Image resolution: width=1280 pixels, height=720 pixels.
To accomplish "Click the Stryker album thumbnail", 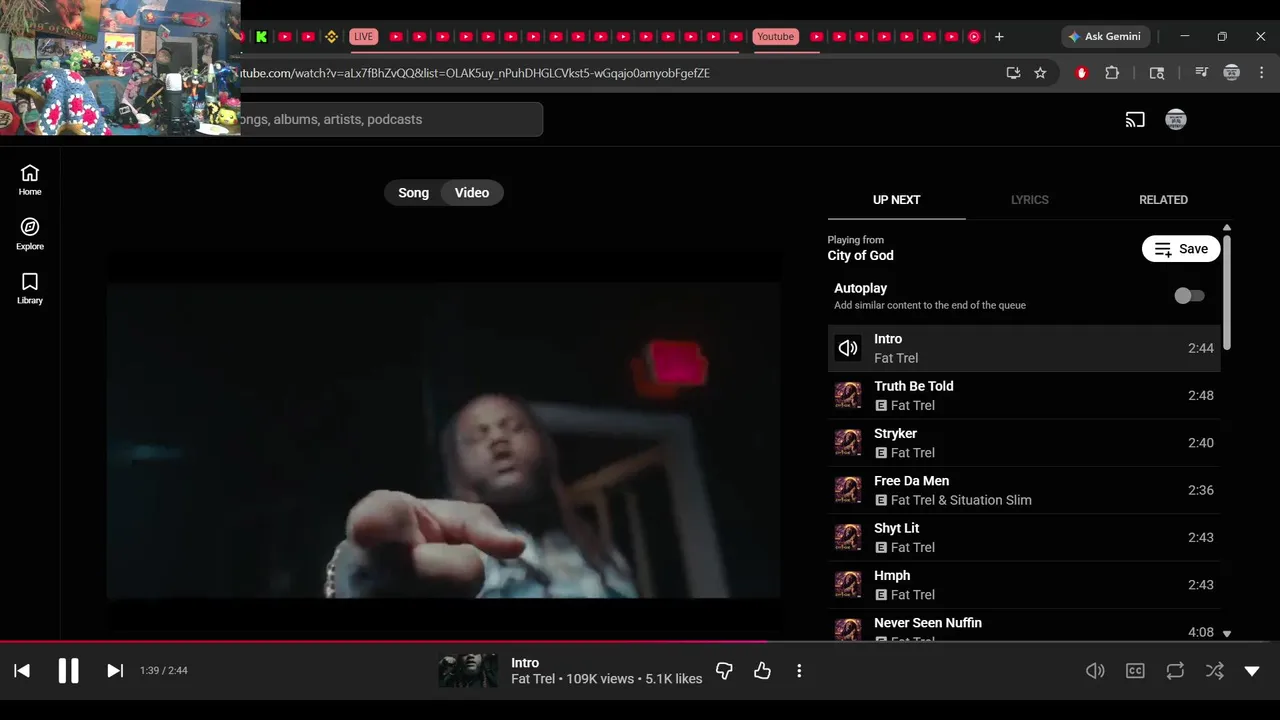I will 848,442.
